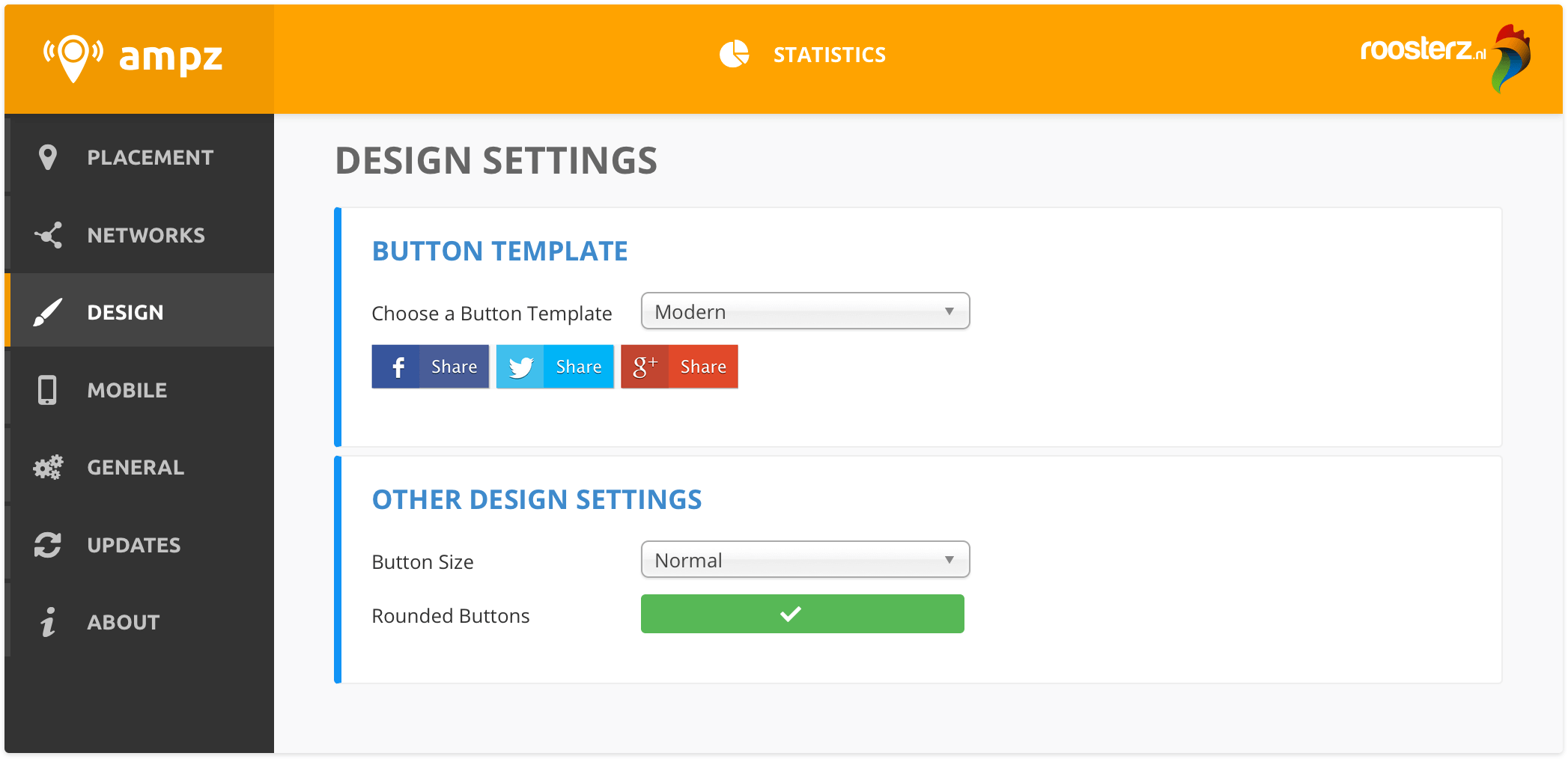Click the General gears icon

[48, 468]
